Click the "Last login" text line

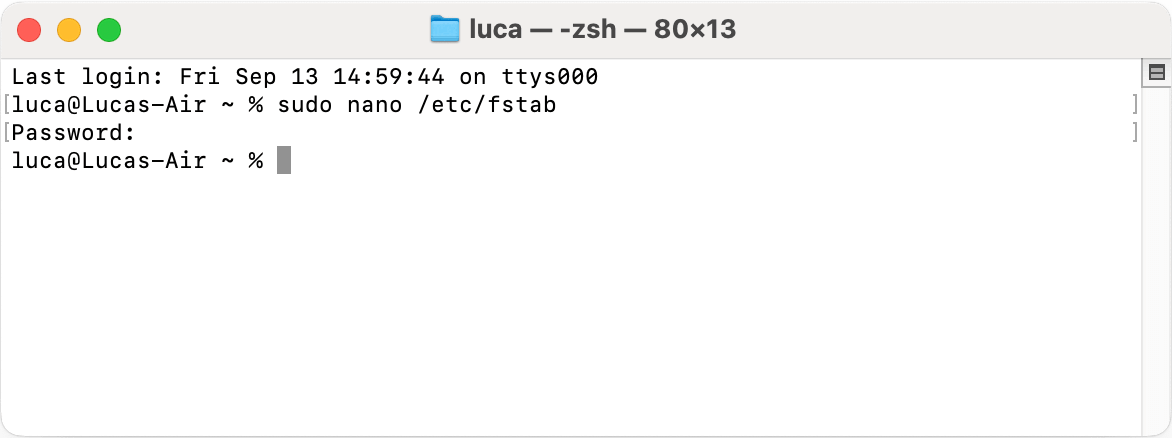tap(305, 76)
